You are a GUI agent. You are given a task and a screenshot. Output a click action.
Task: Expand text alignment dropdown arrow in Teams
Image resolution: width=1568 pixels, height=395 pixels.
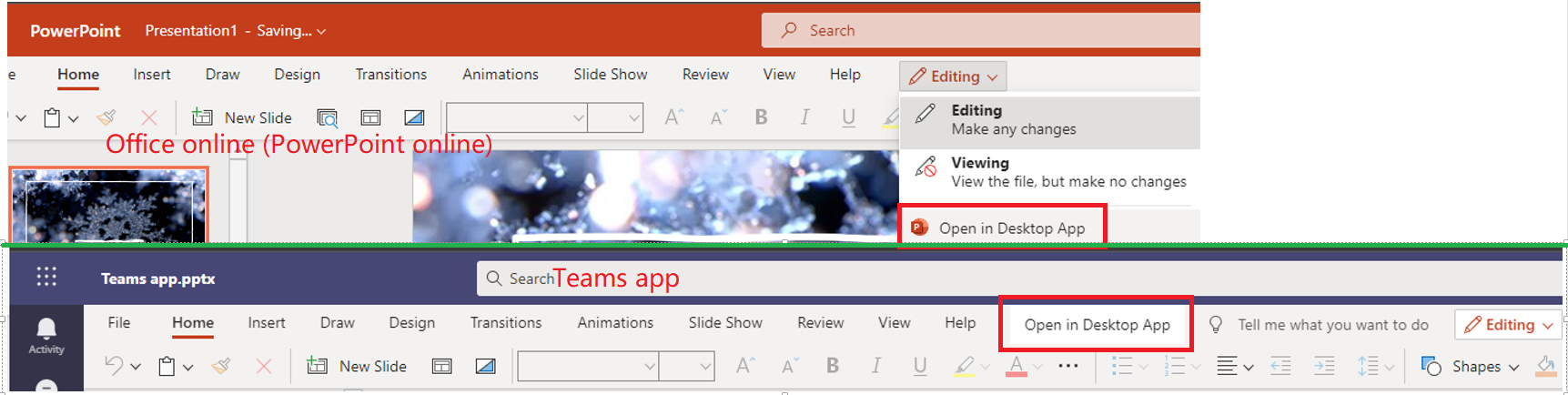click(1249, 367)
